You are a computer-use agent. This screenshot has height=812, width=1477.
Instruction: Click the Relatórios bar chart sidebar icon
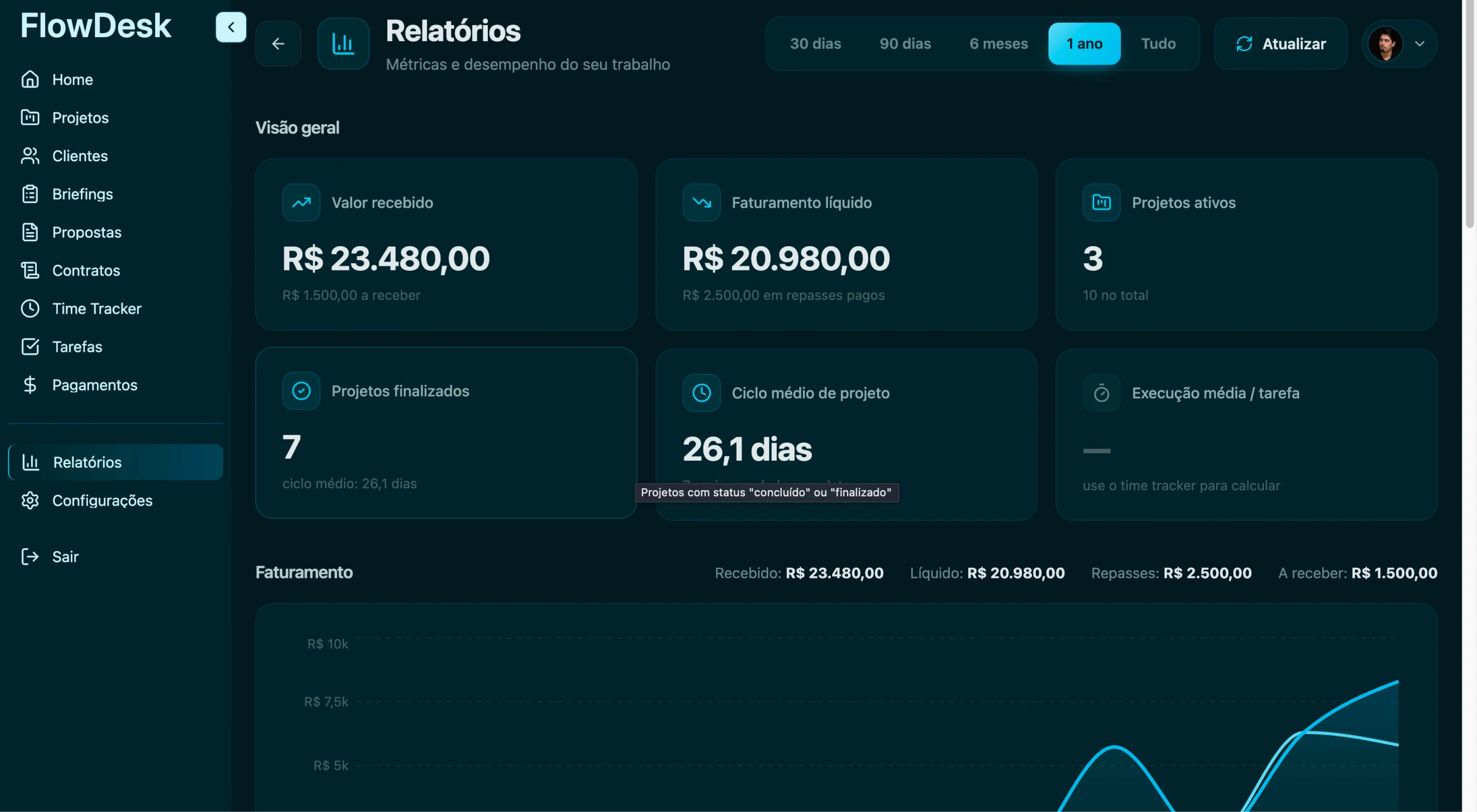tap(30, 462)
